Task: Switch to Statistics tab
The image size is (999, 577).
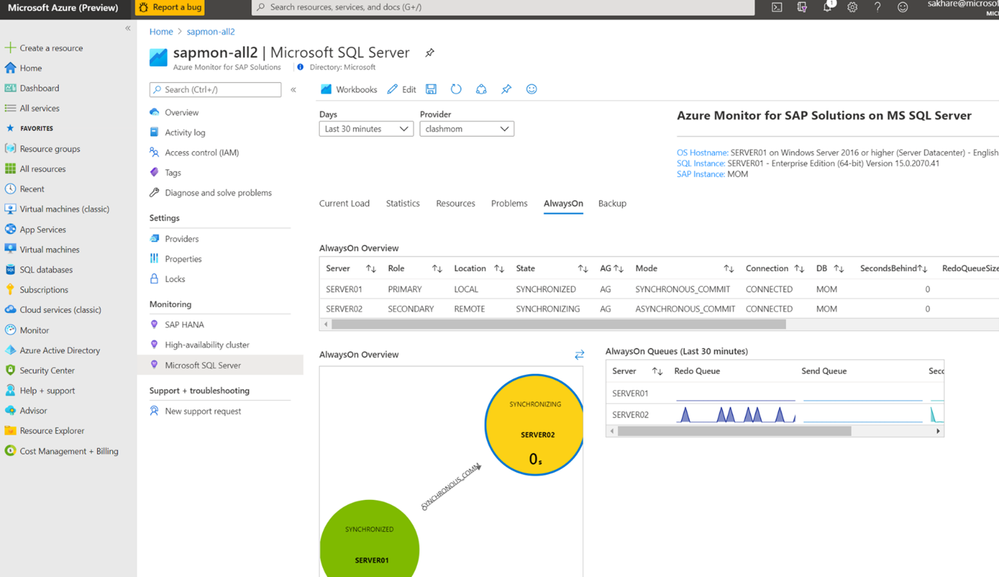Action: 403,203
